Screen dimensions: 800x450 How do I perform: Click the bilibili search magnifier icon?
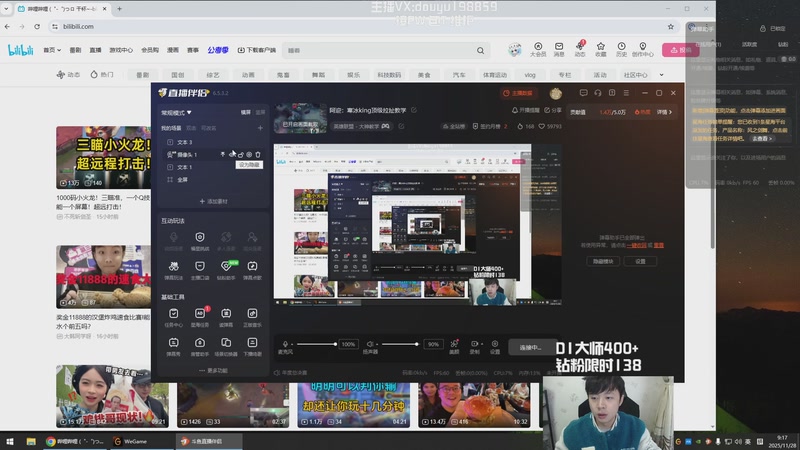click(x=480, y=51)
